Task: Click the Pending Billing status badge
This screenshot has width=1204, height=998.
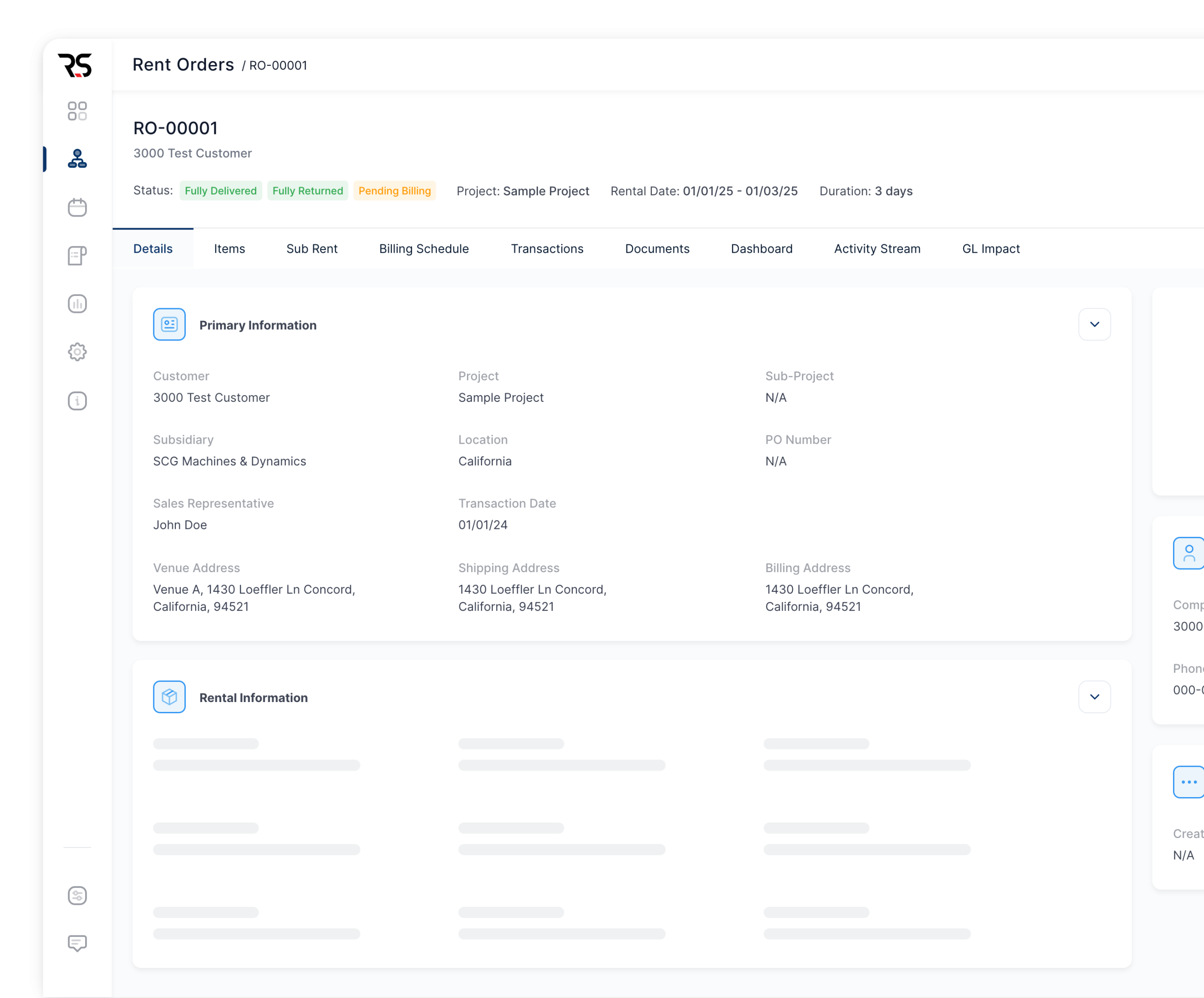Action: click(395, 191)
